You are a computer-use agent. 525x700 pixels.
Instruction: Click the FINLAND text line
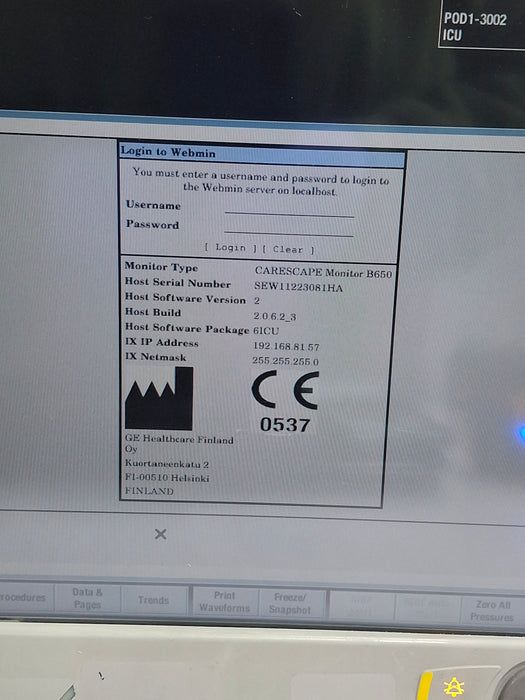(x=149, y=491)
